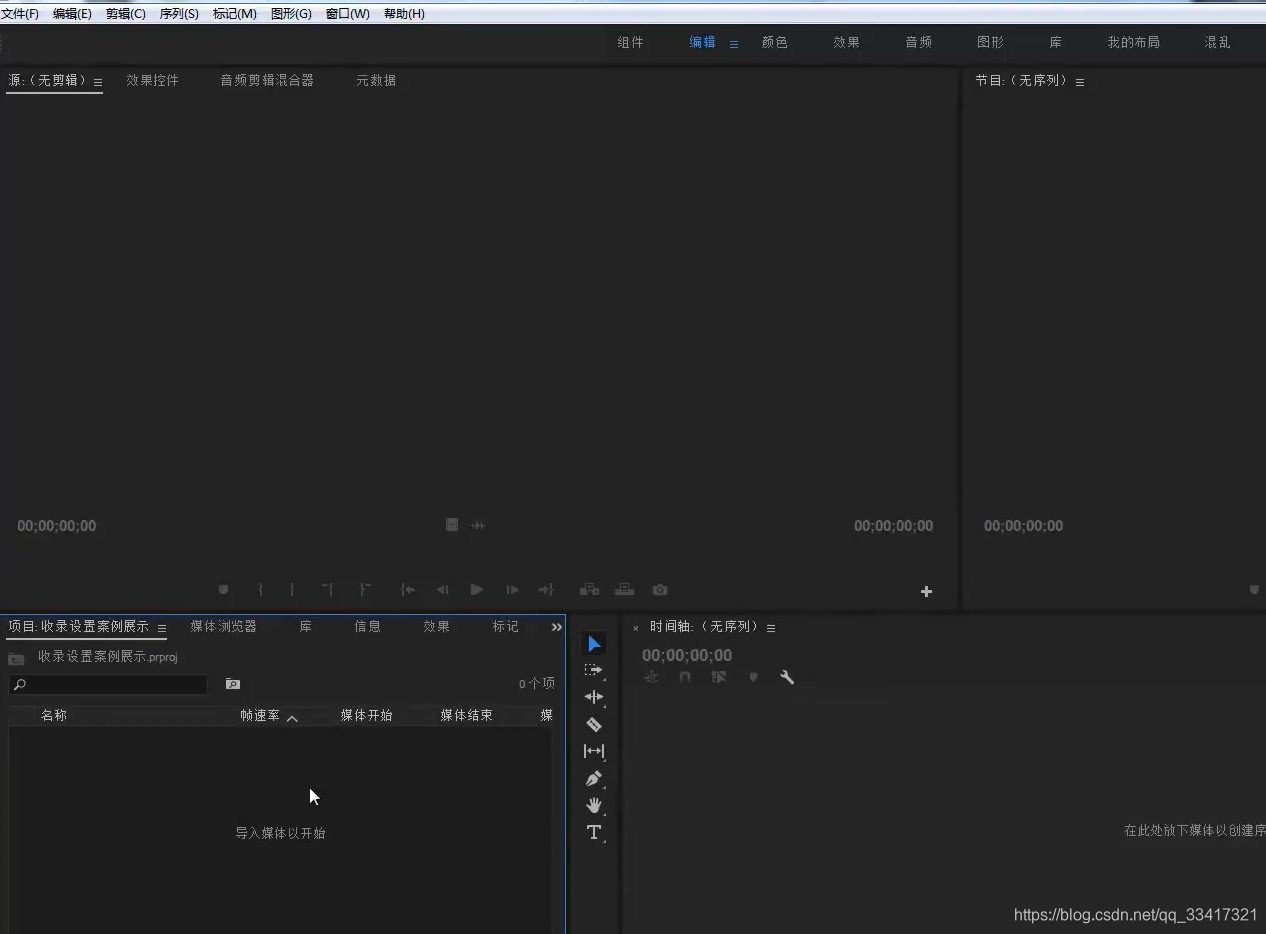Click Go to In in Source monitor

click(x=407, y=590)
